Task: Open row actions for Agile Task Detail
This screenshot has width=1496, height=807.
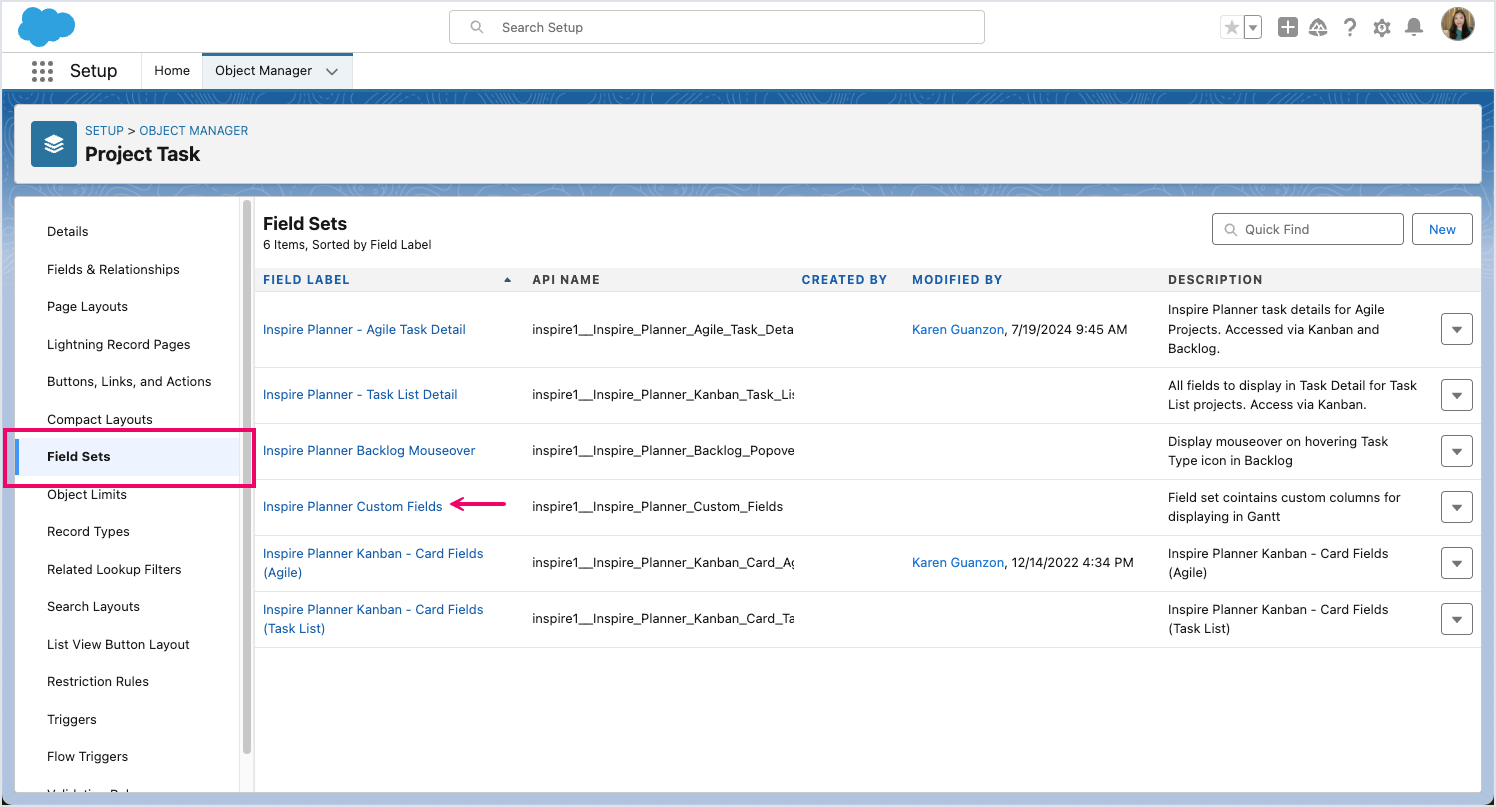Action: click(x=1457, y=329)
